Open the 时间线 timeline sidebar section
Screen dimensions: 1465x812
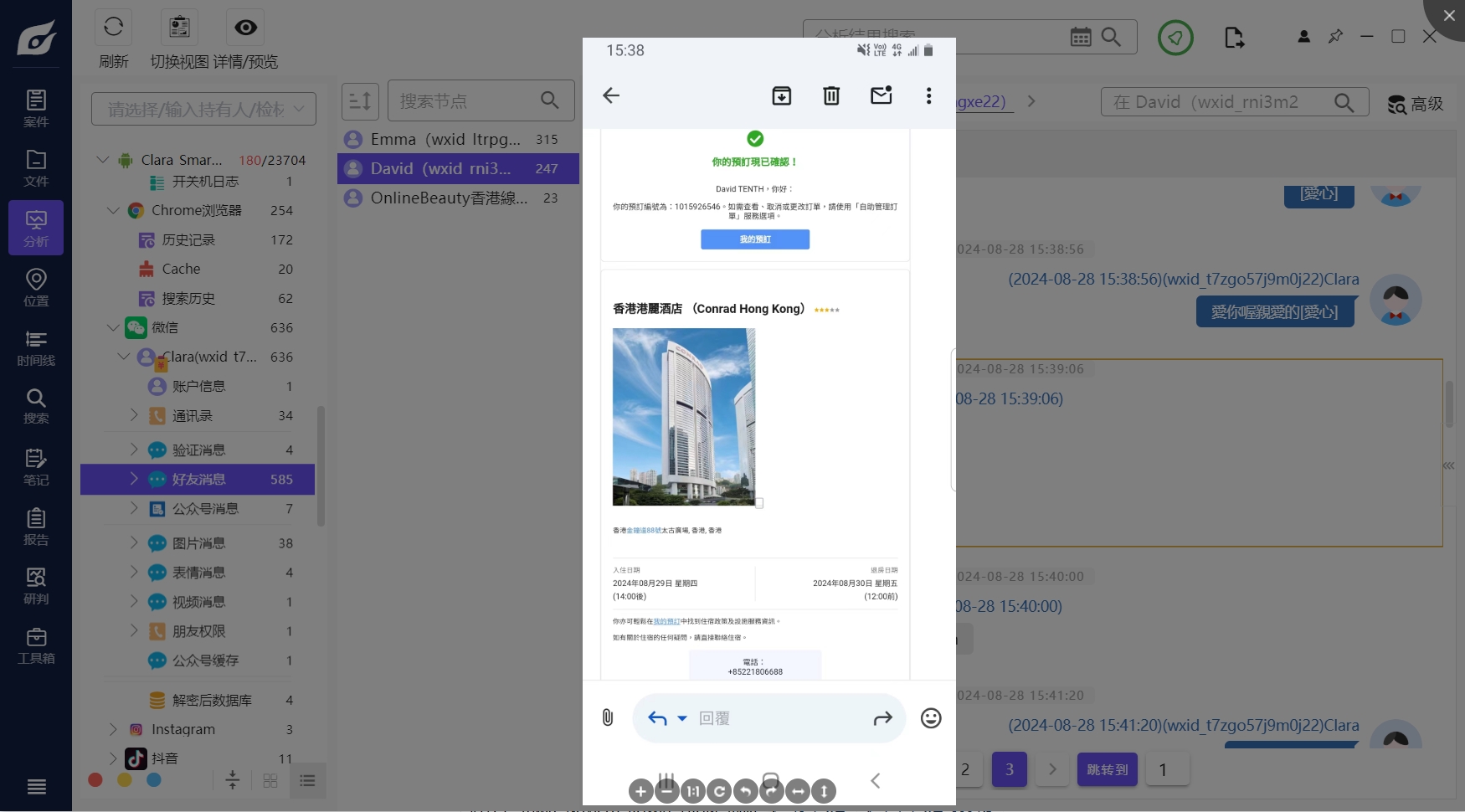click(36, 347)
